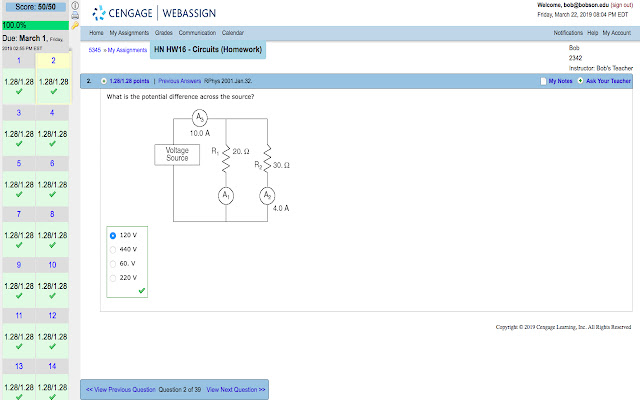Open Notifications

pyautogui.click(x=568, y=33)
